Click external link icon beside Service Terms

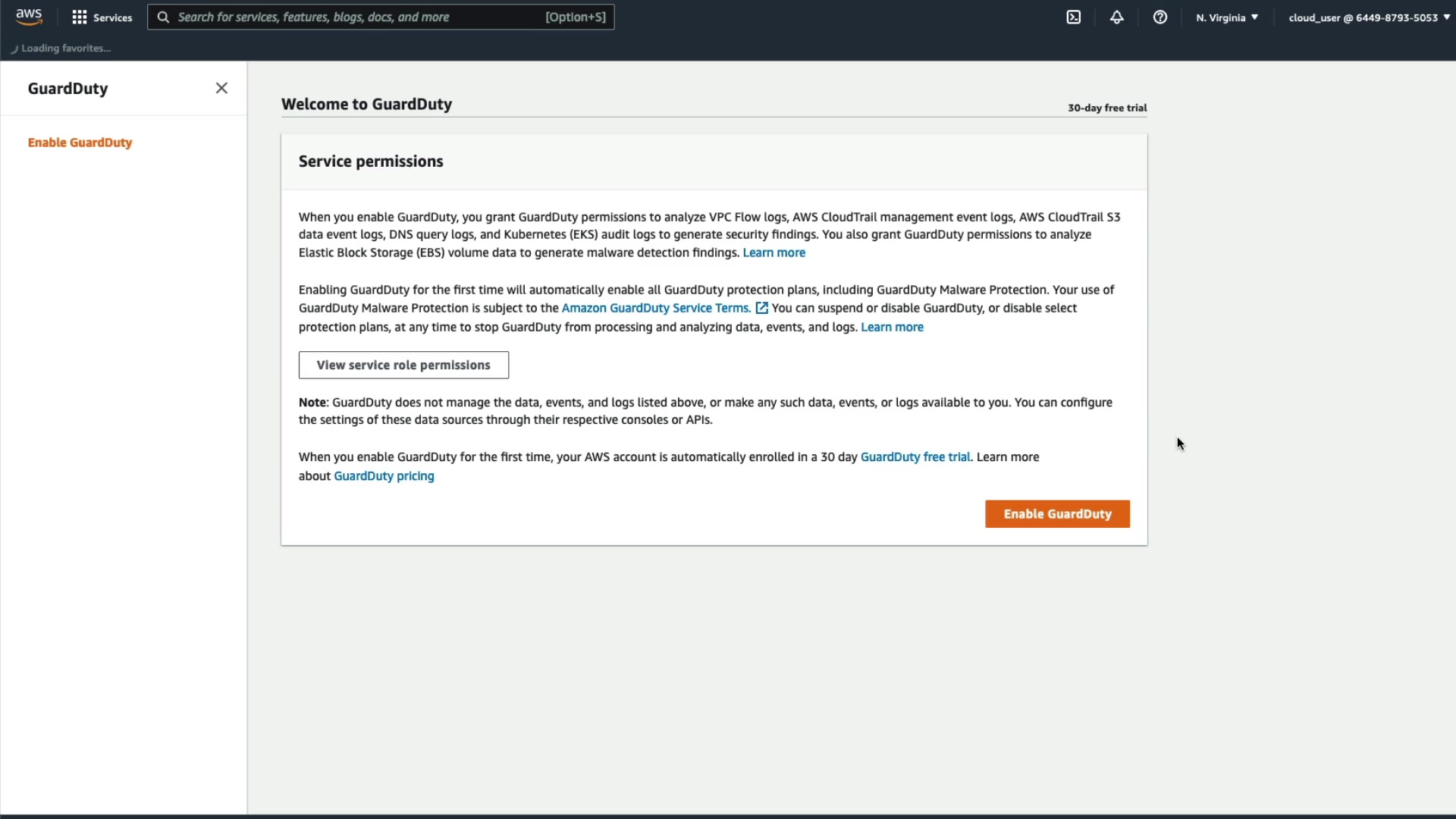761,308
